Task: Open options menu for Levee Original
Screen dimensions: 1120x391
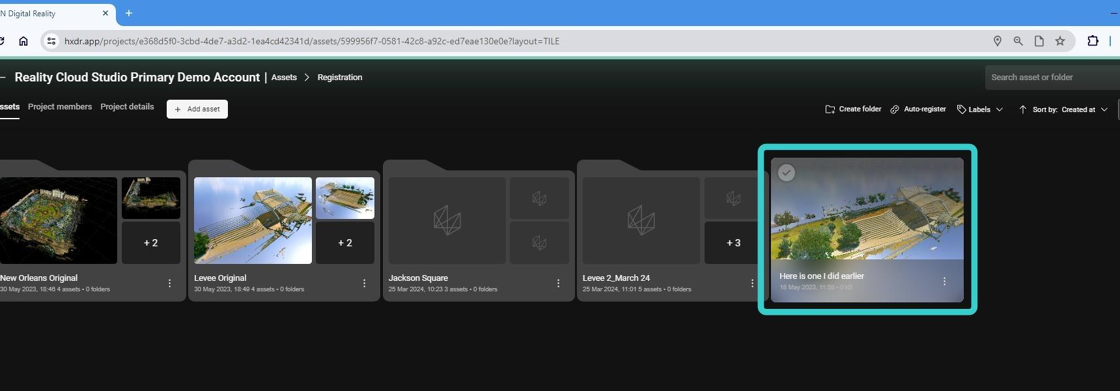Action: coord(364,283)
